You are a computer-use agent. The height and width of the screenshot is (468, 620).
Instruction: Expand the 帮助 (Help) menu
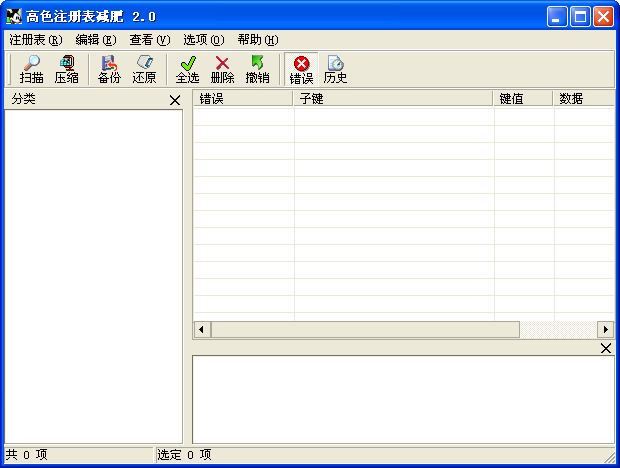(x=257, y=40)
